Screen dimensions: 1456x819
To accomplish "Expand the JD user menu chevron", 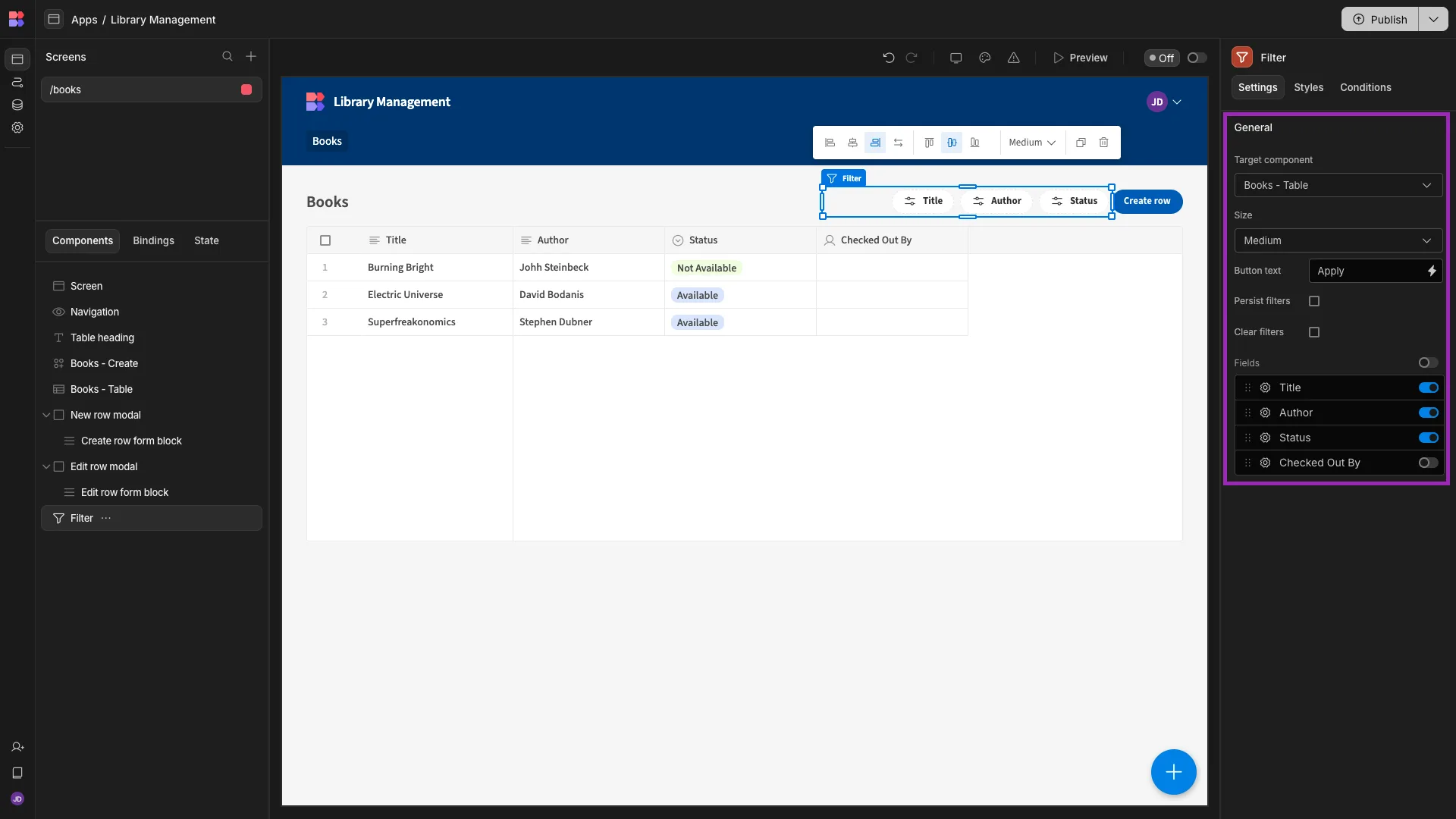I will pos(1177,102).
